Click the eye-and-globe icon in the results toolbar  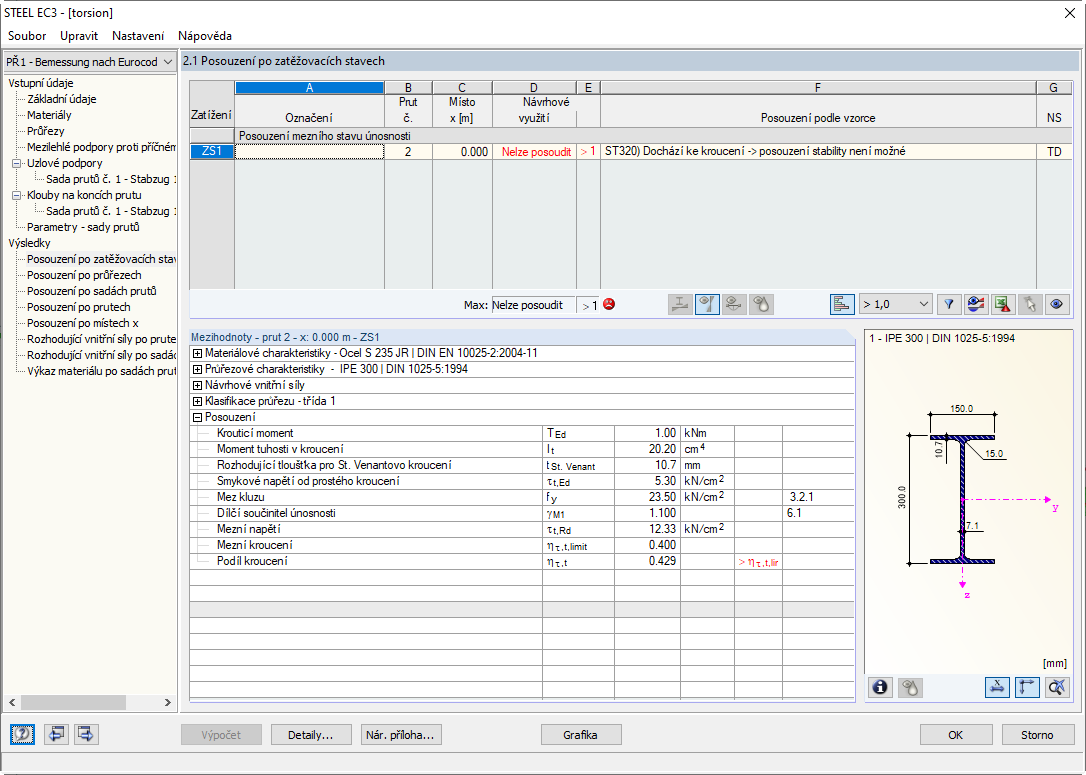[734, 304]
